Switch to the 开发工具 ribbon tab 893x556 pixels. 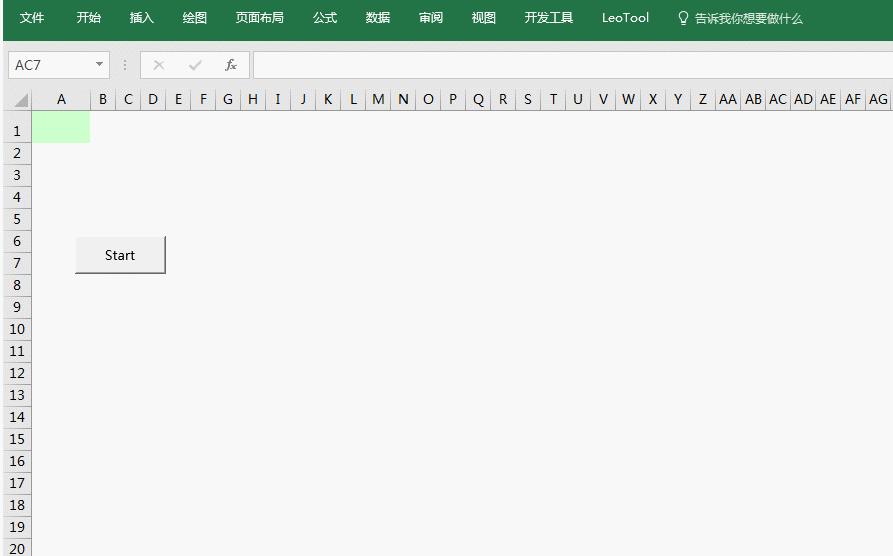point(548,18)
